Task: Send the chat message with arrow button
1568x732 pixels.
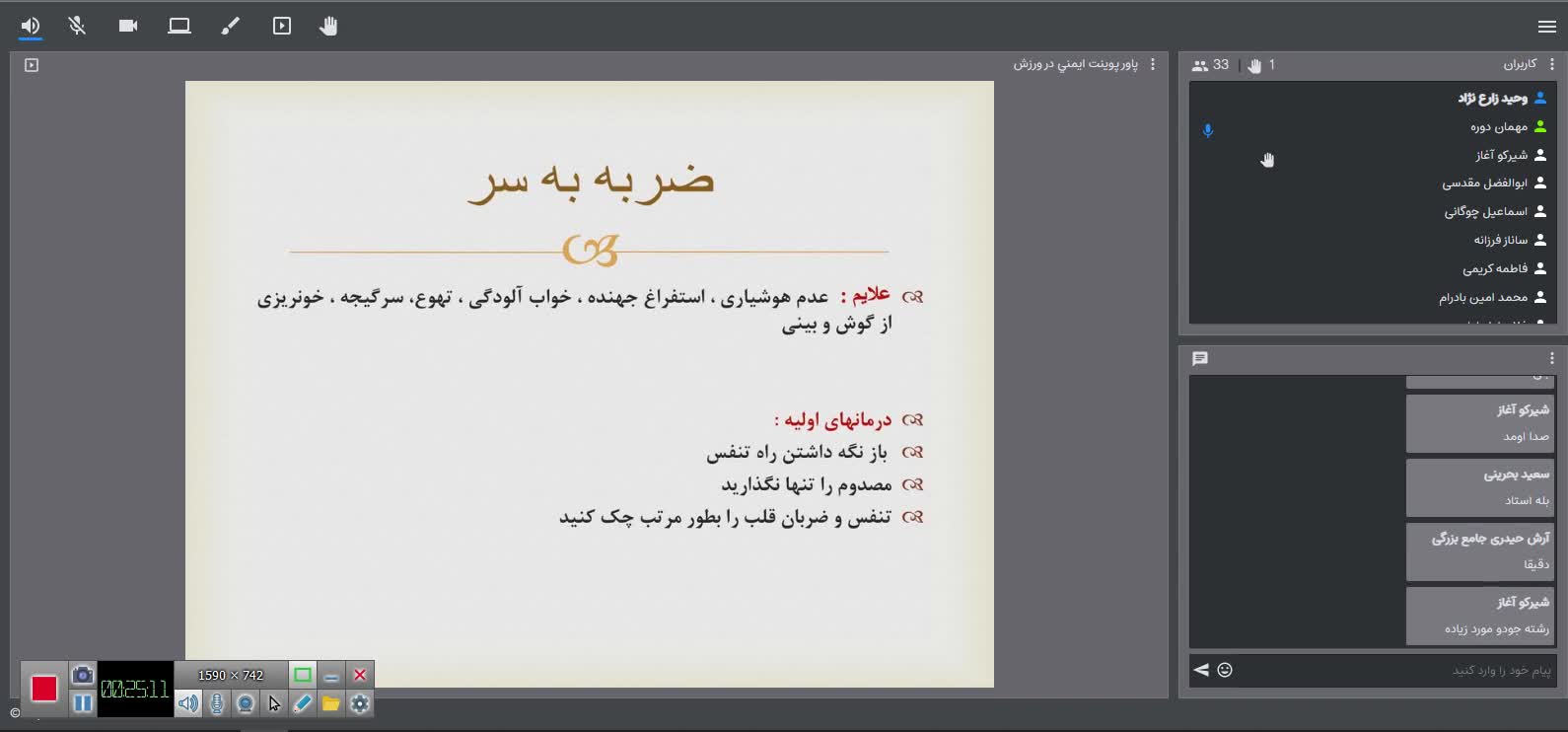Action: tap(1201, 670)
